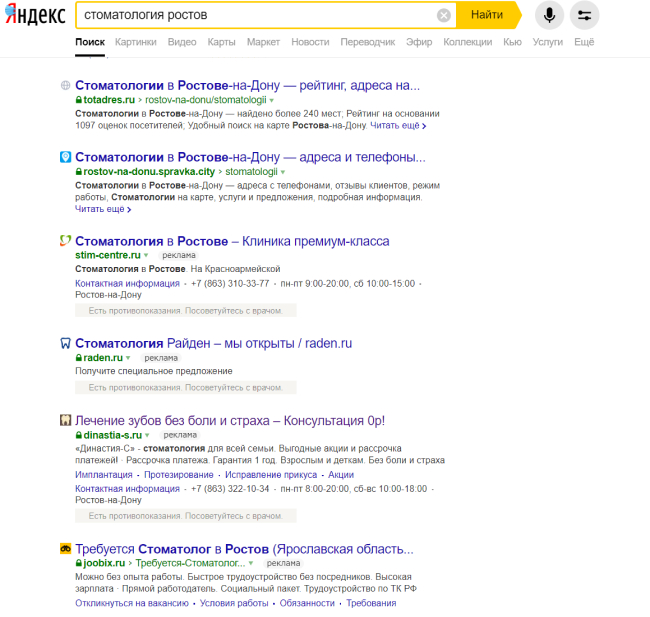The height and width of the screenshot is (617, 650).
Task: Click Условия работы sitelink
Action: tap(234, 603)
